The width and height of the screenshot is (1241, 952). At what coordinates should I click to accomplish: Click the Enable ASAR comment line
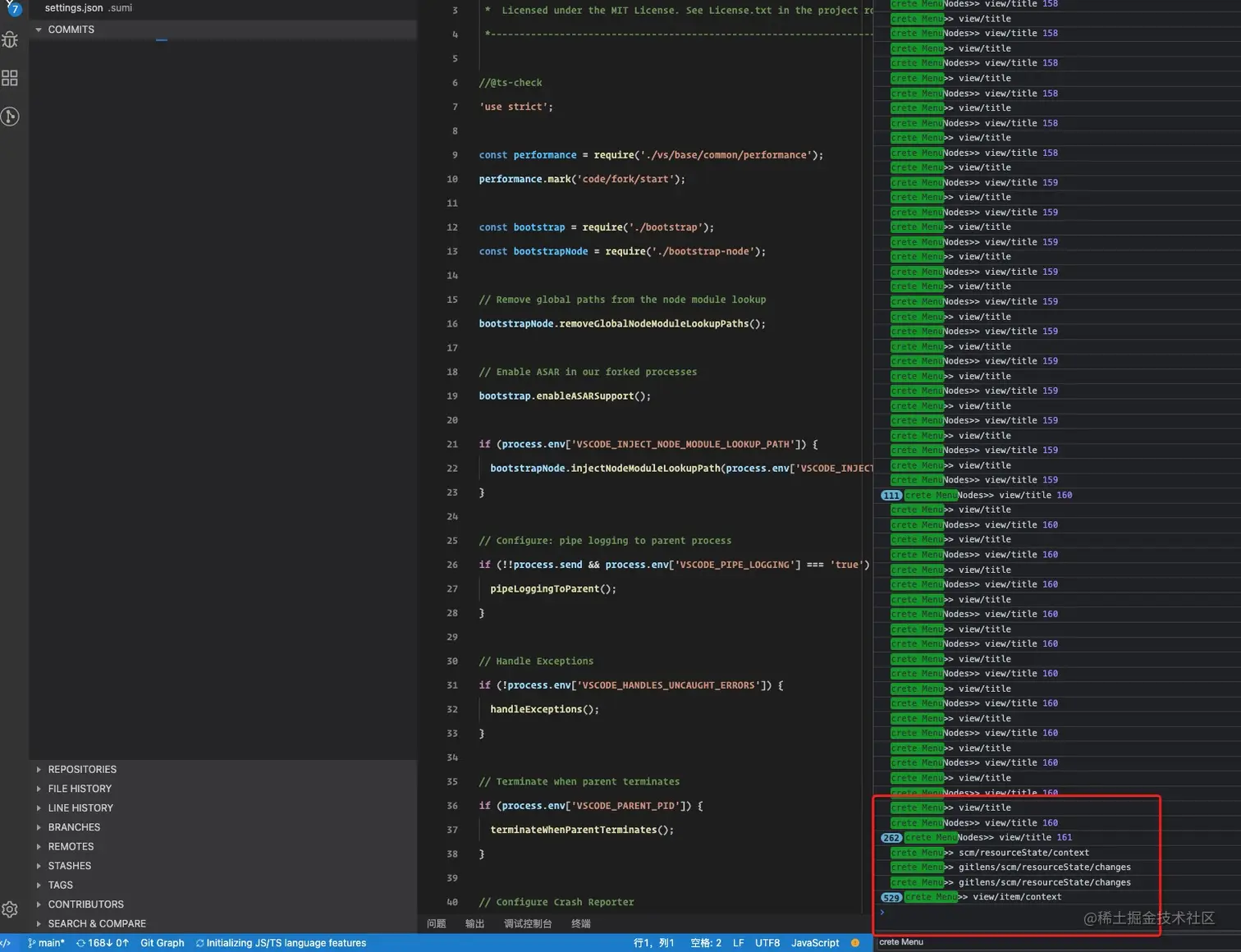[x=588, y=372]
